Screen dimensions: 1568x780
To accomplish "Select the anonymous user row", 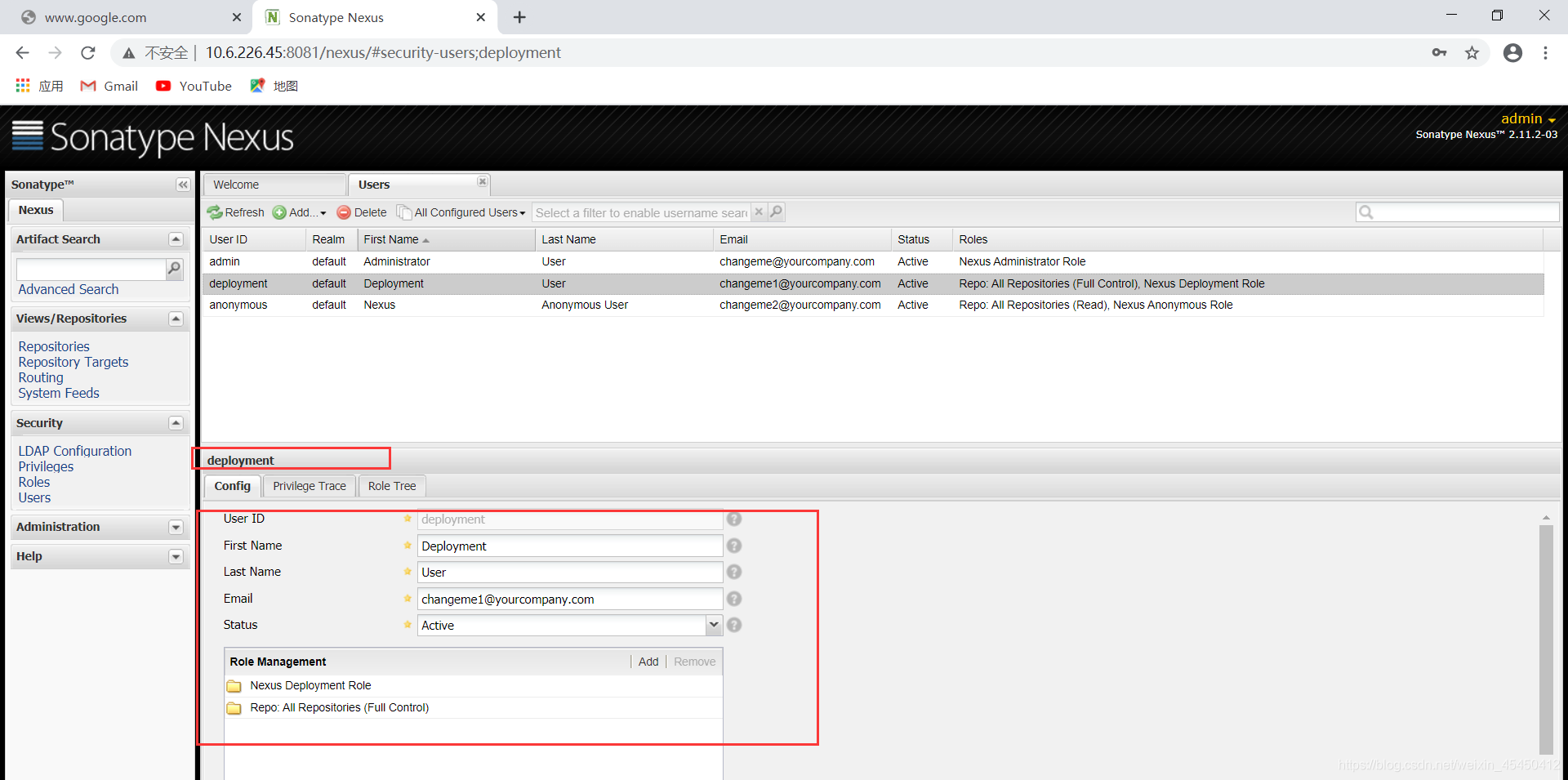I will pos(873,305).
